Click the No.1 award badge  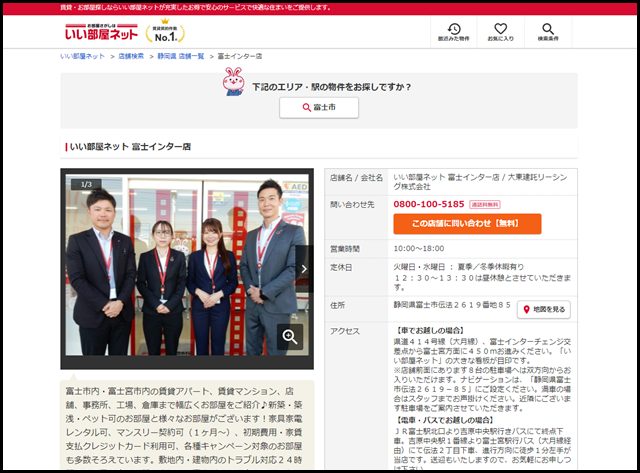[x=165, y=32]
